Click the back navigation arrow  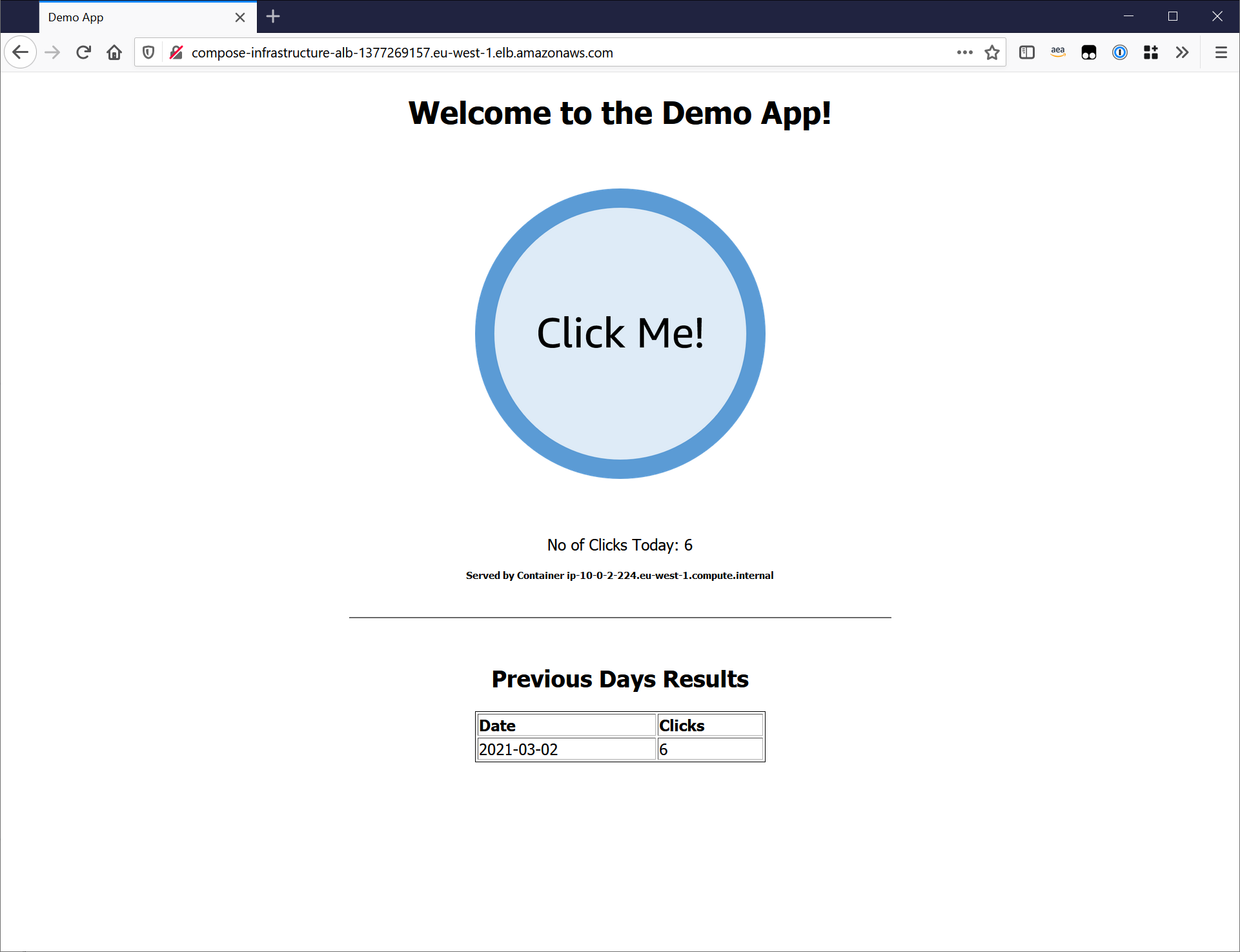tap(21, 52)
